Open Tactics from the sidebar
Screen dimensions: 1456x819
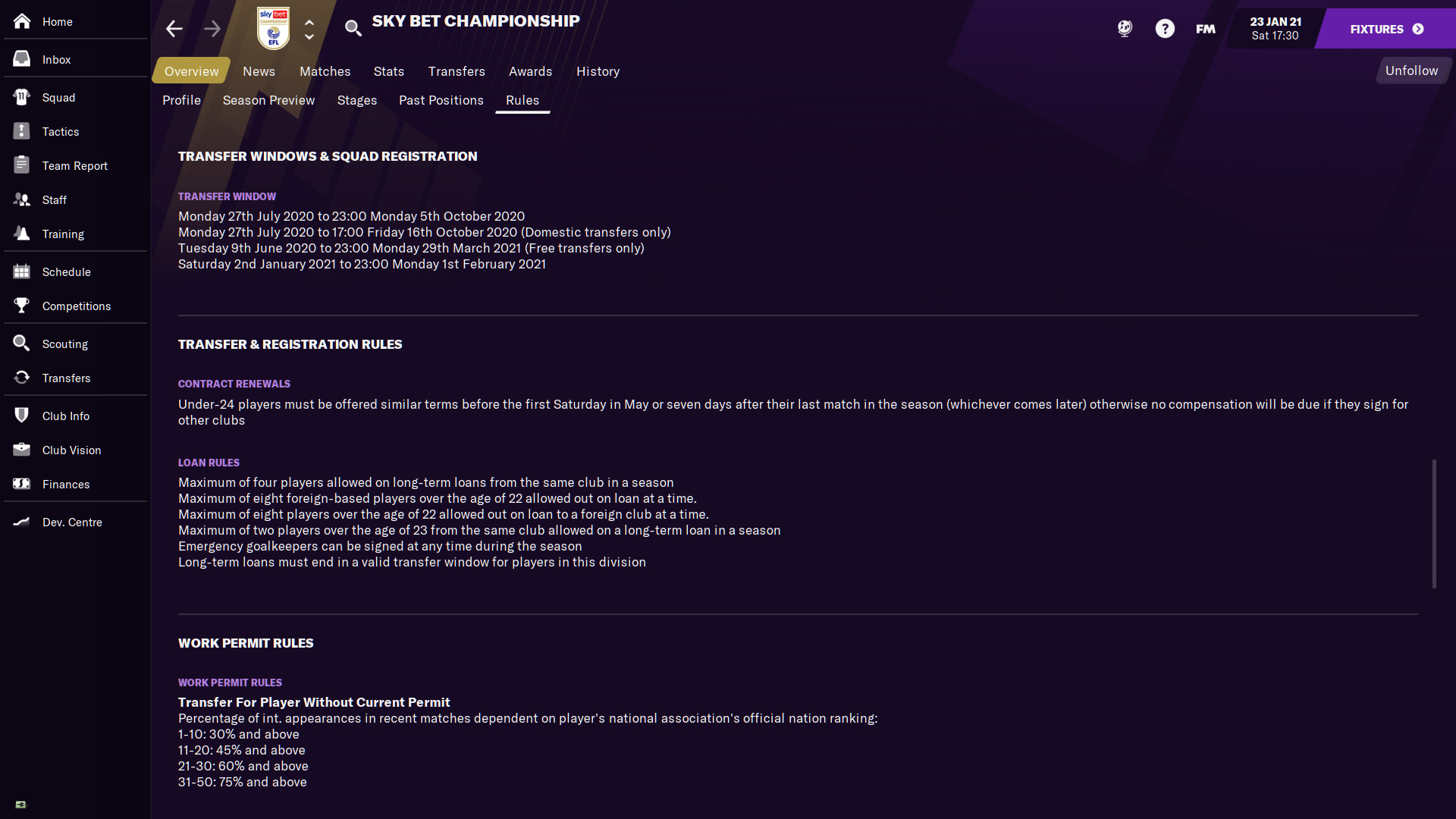coord(60,132)
